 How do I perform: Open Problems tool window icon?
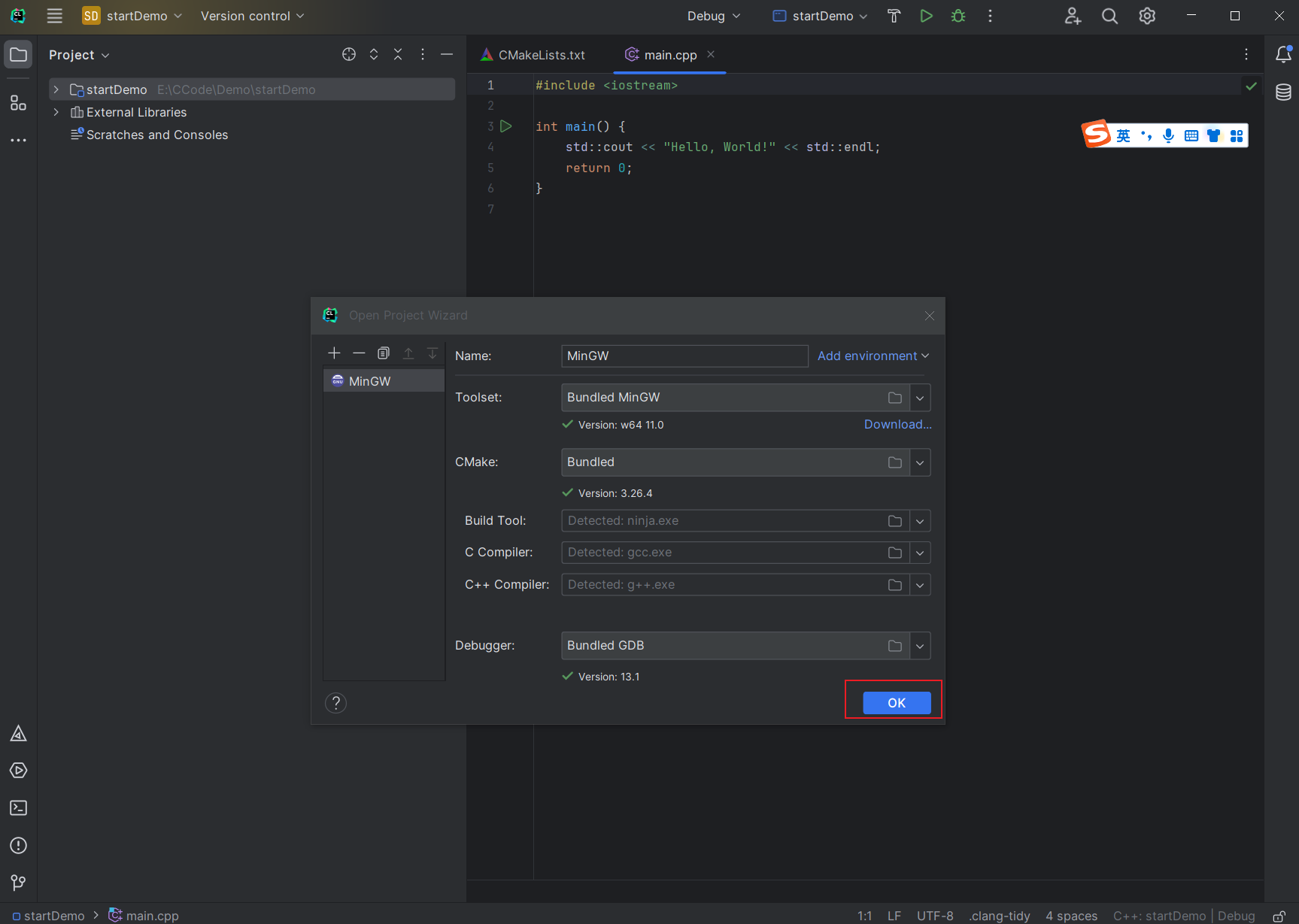(18, 846)
